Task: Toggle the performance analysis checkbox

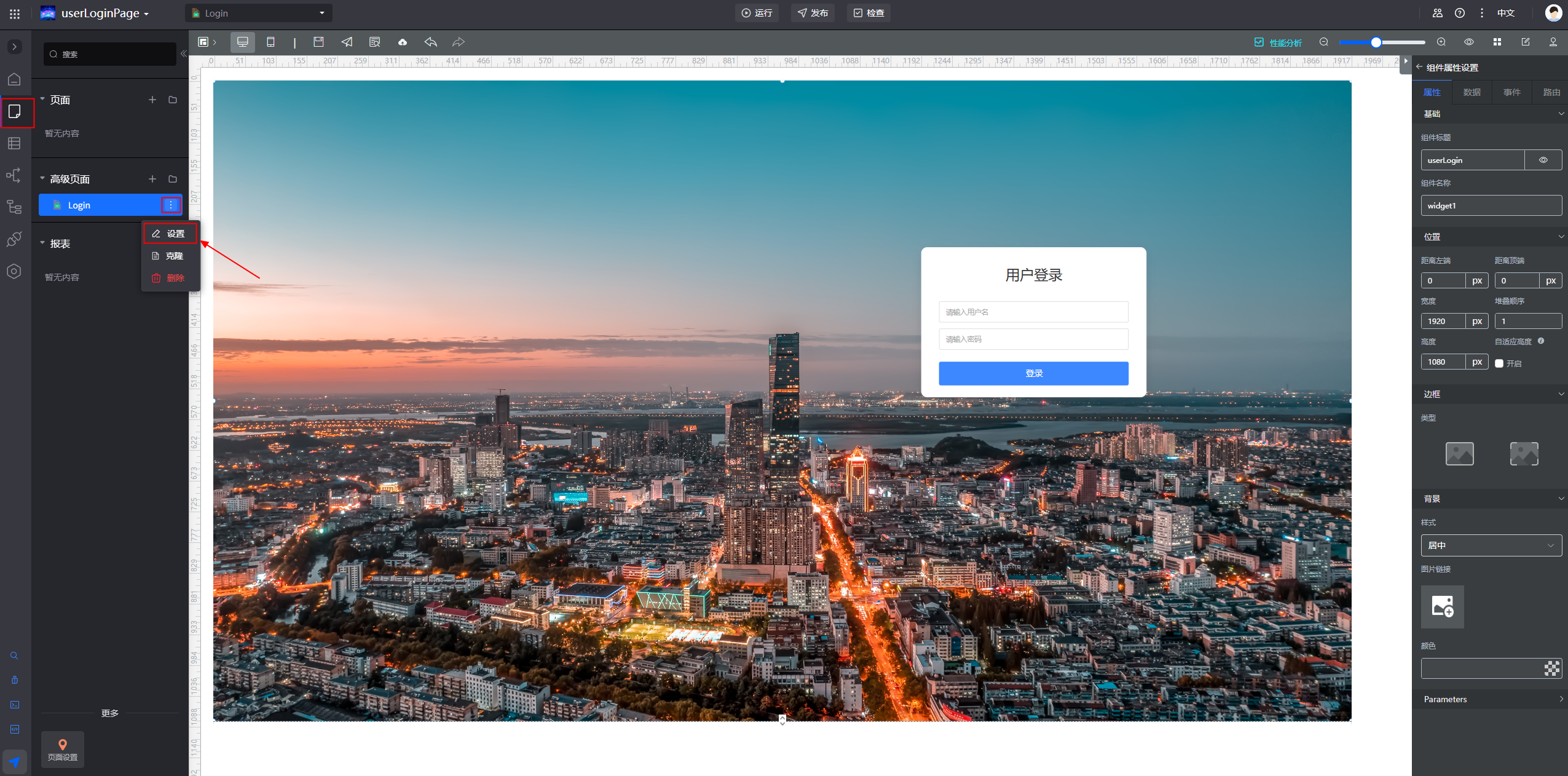Action: (x=1259, y=42)
